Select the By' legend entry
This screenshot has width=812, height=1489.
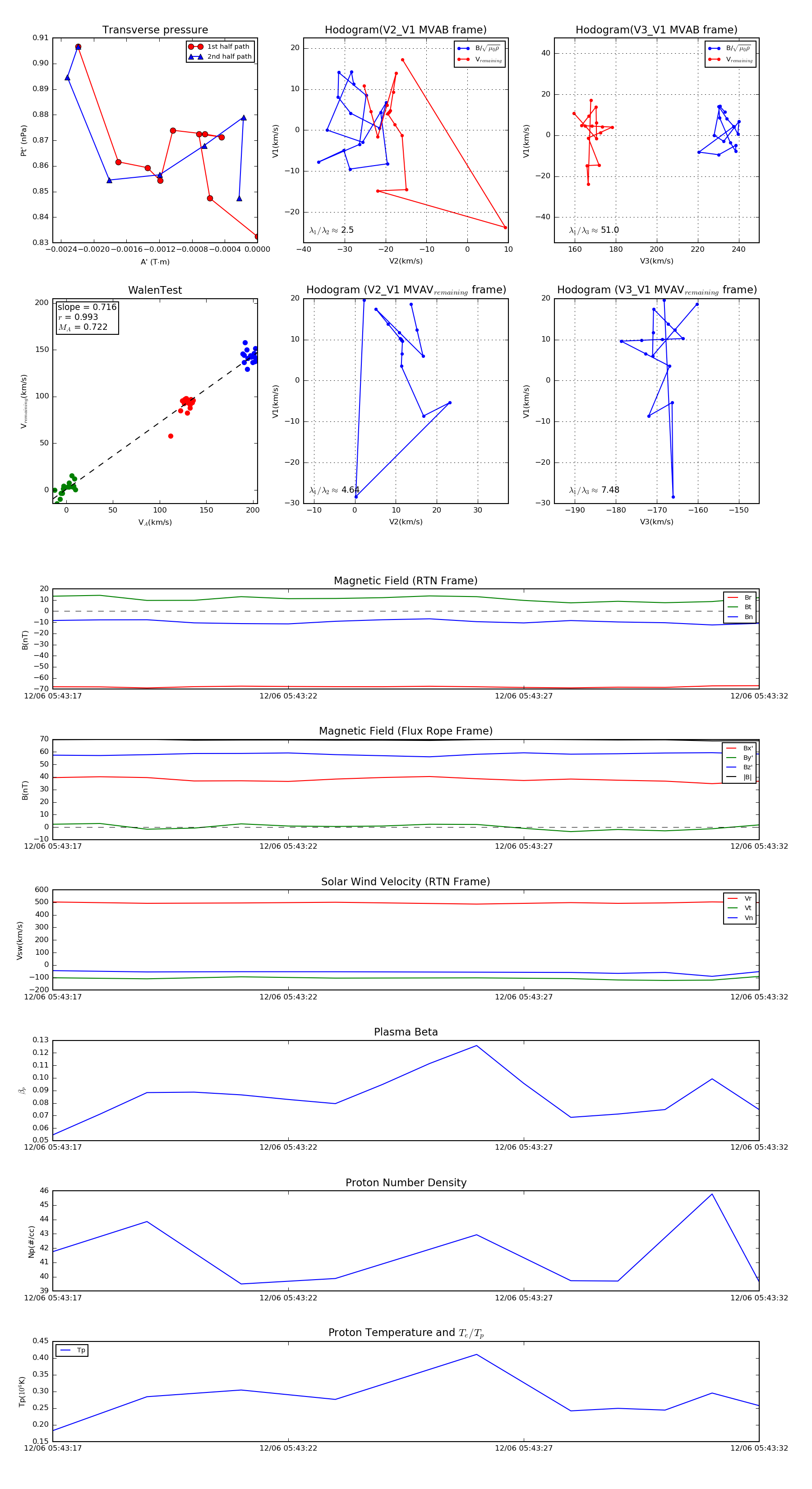(x=739, y=758)
